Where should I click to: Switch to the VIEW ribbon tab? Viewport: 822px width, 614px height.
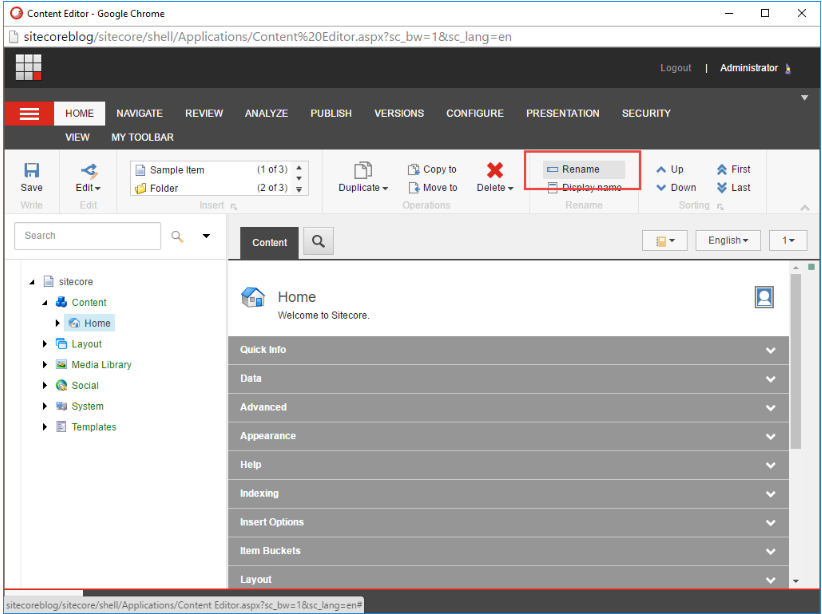[x=77, y=137]
